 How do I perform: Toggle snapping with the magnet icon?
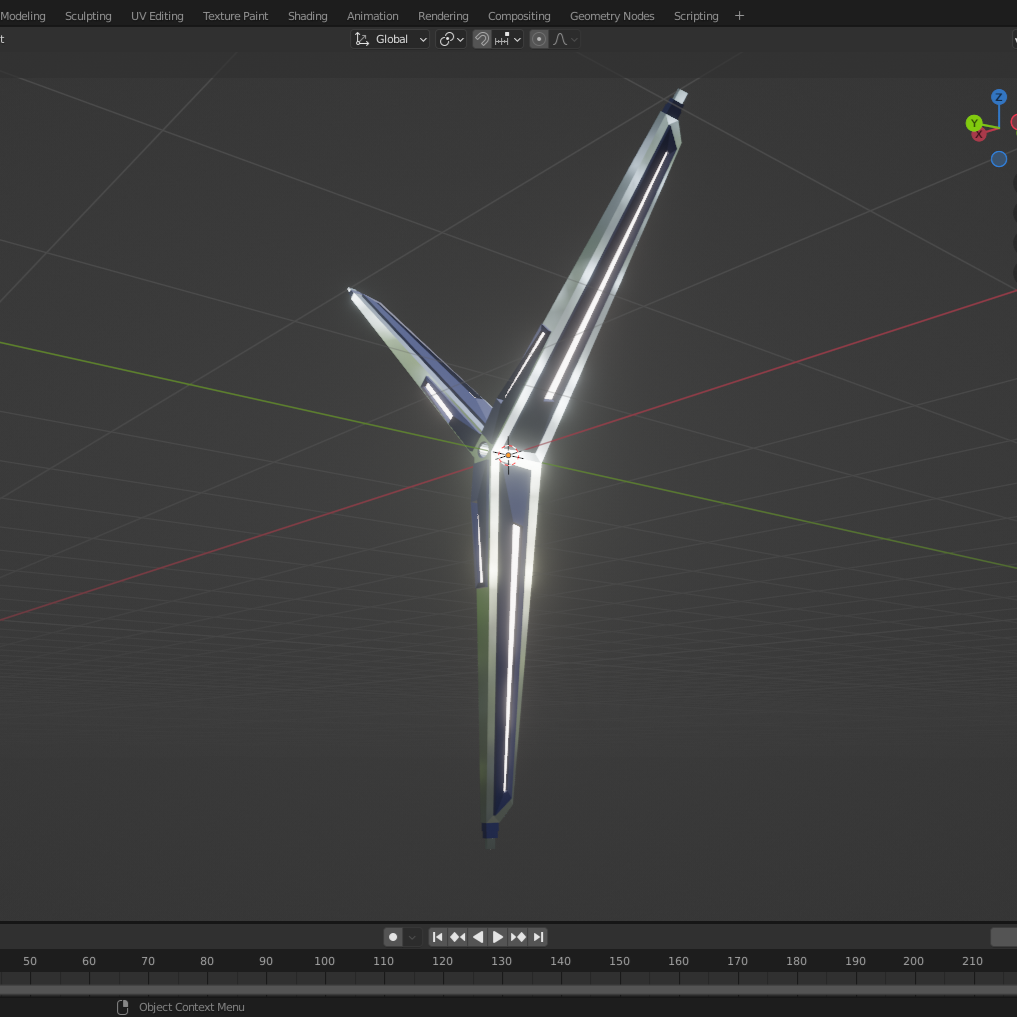pos(481,39)
